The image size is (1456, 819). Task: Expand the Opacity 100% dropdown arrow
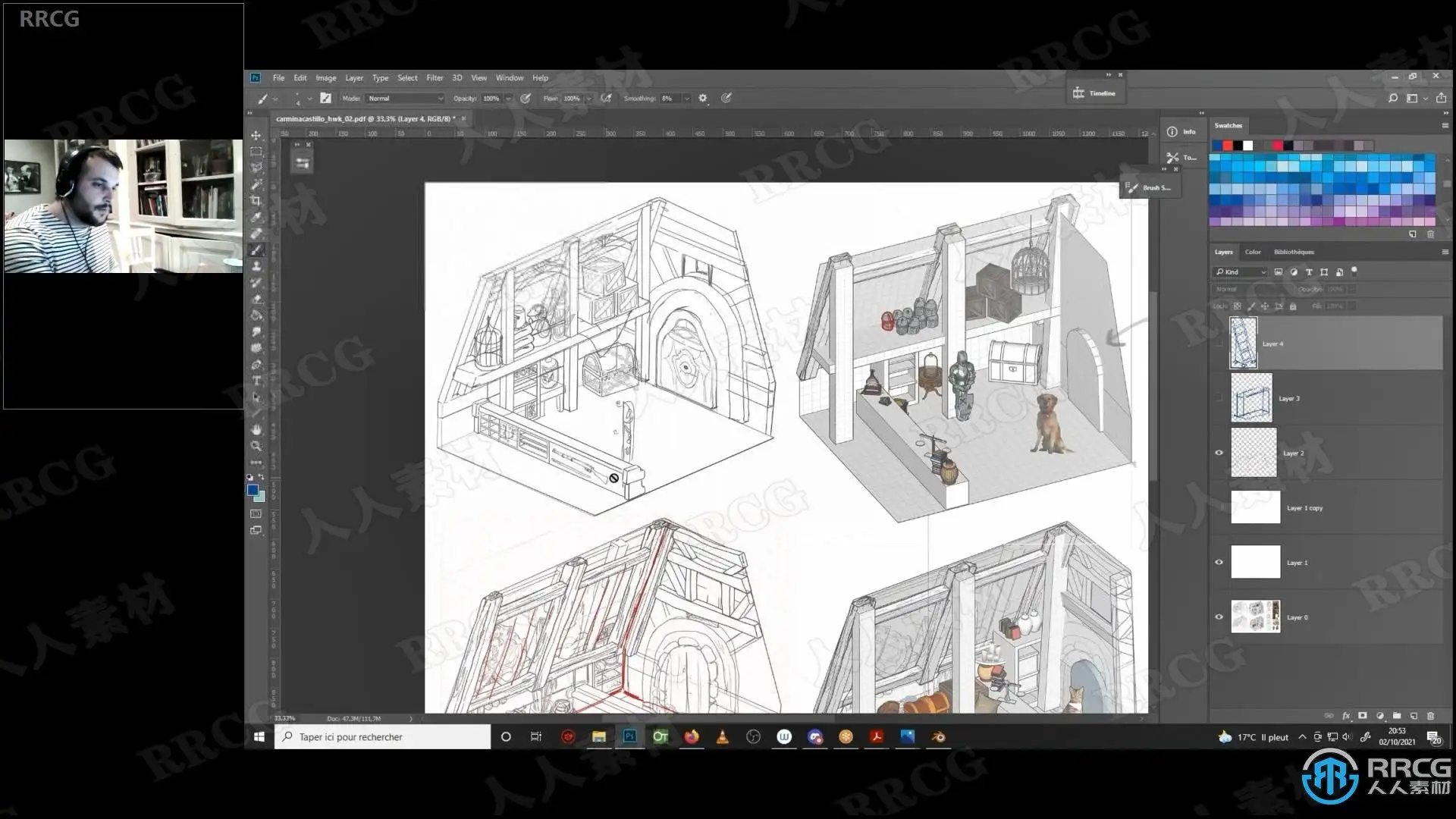[x=509, y=98]
